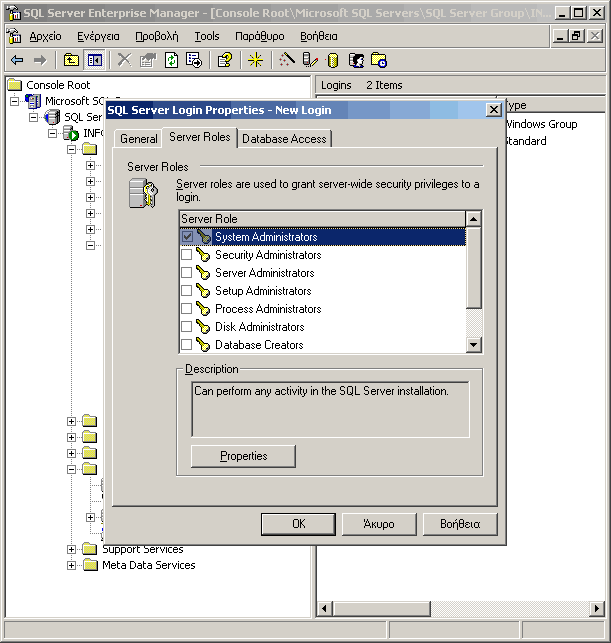Click the Άκυρο cancel button
The image size is (611, 643).
coord(379,524)
